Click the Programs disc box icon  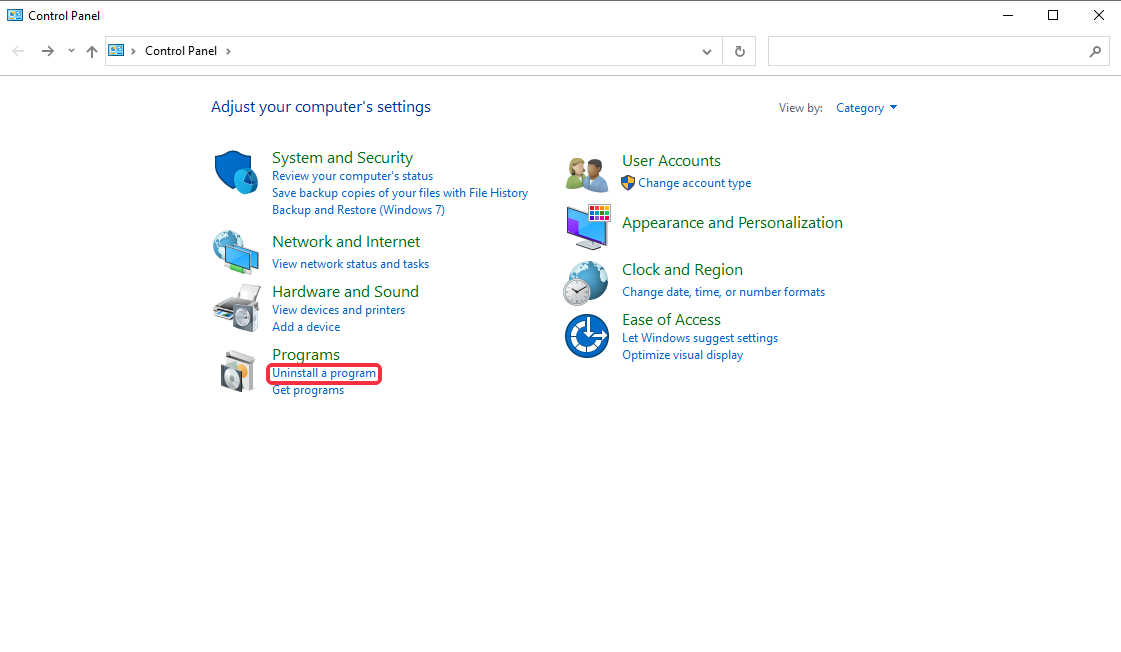(237, 371)
